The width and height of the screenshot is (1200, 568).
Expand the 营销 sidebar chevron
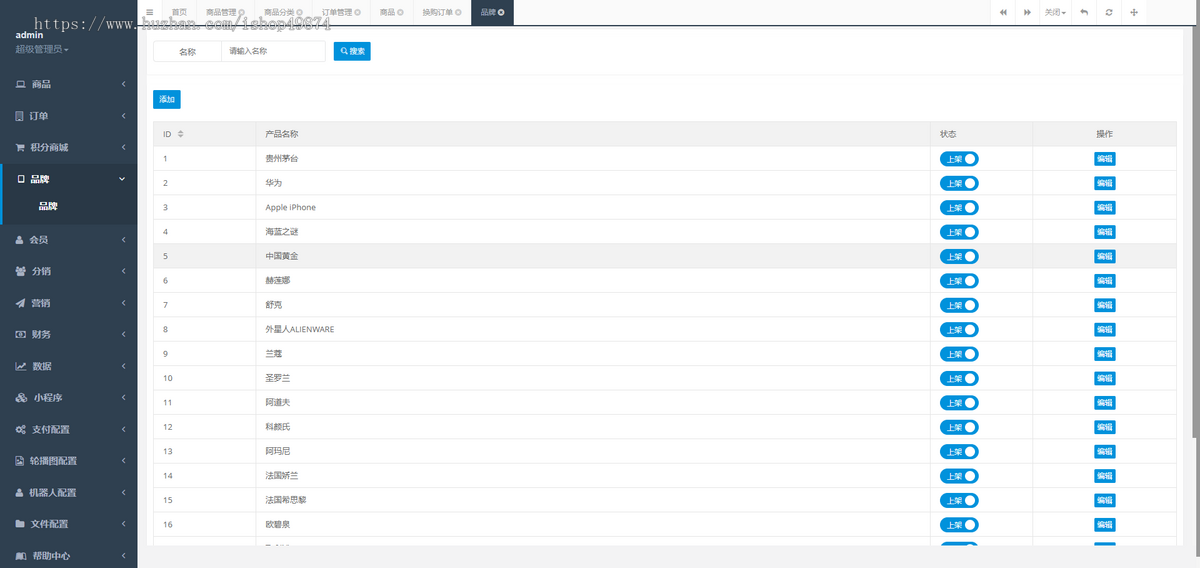[123, 303]
